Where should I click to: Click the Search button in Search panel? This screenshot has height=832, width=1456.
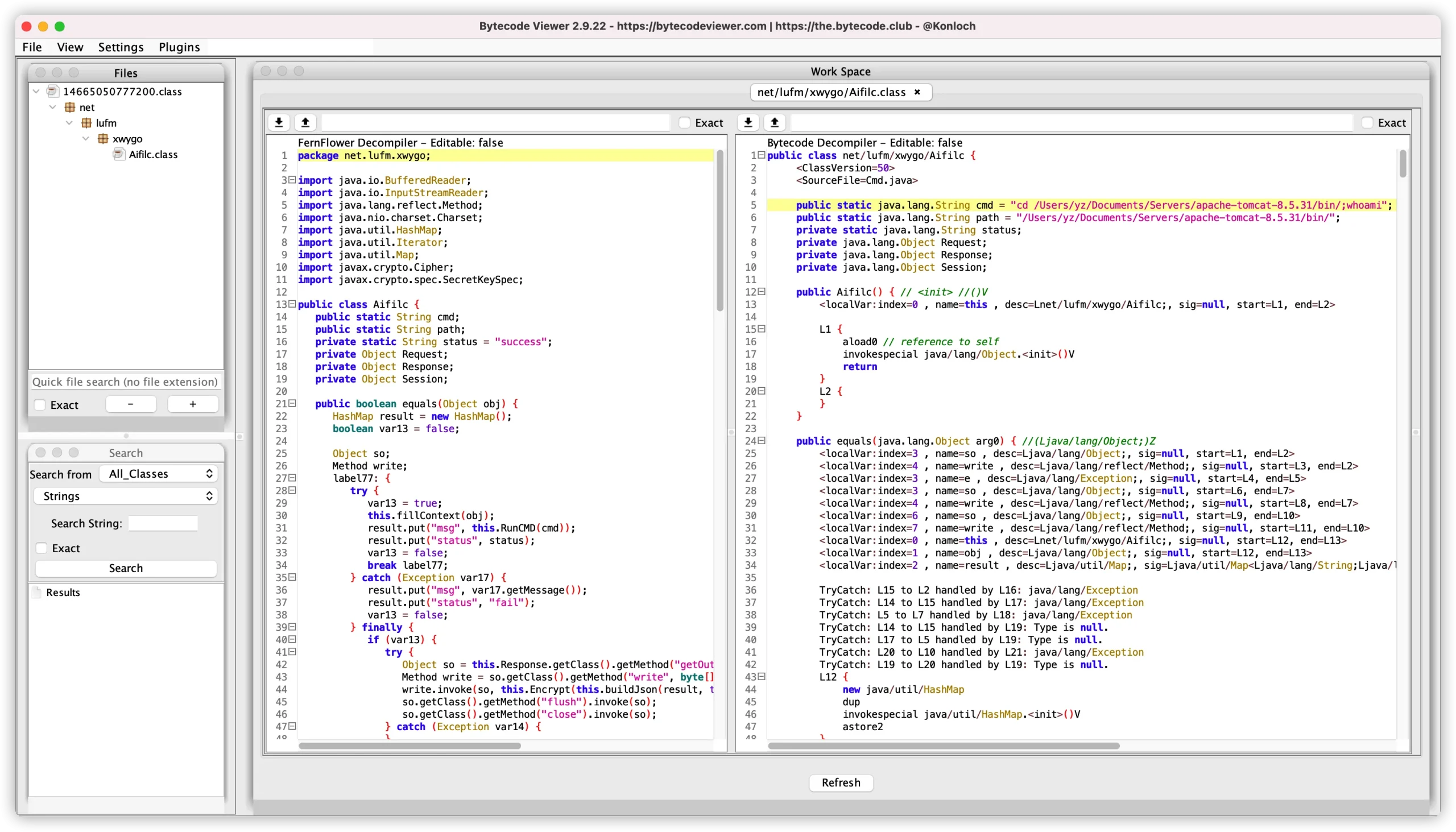click(x=126, y=568)
